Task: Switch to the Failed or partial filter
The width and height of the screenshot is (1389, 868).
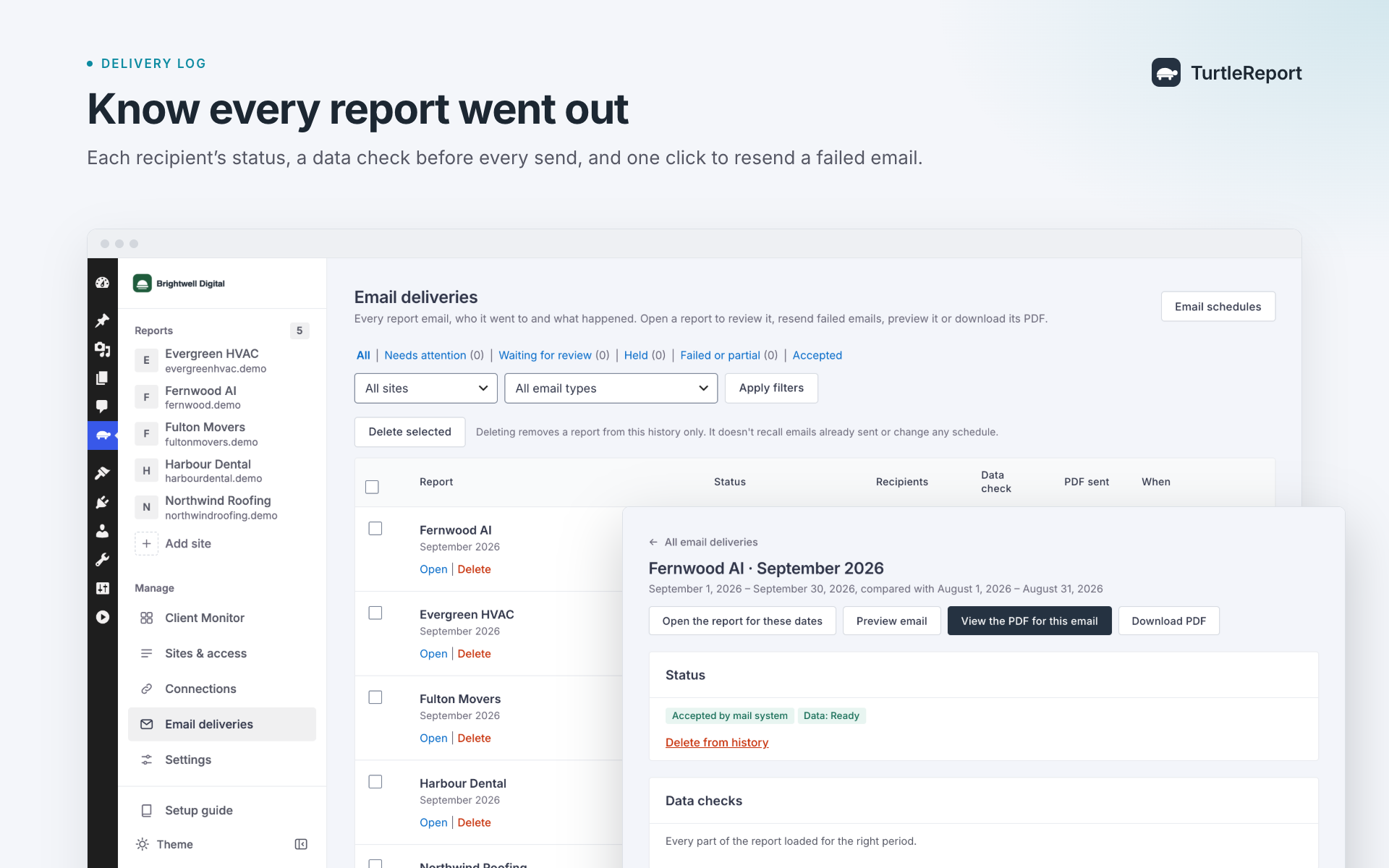Action: (x=720, y=355)
